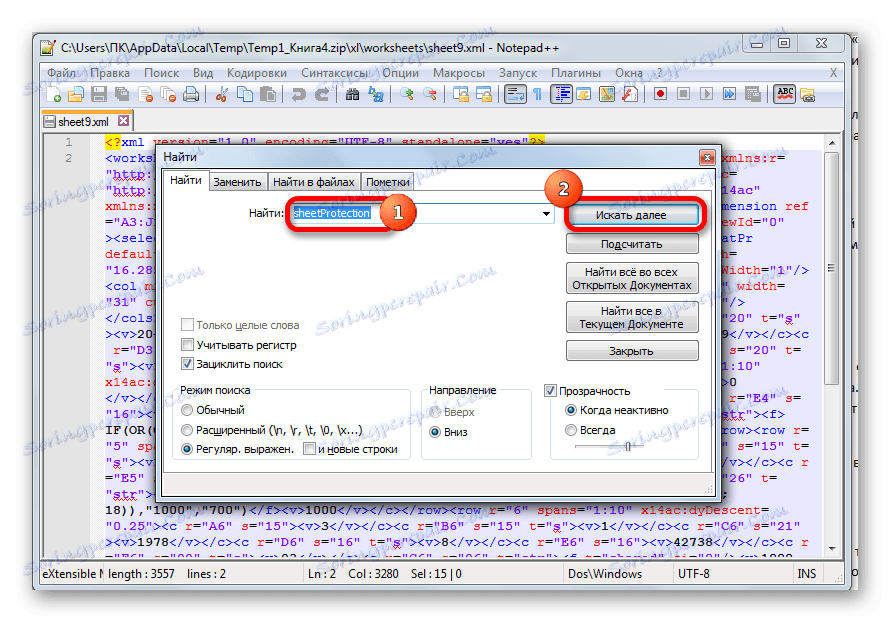Toggle the 'Прозрачность' checkbox
Viewport: 890px width, 622px height.
click(549, 390)
